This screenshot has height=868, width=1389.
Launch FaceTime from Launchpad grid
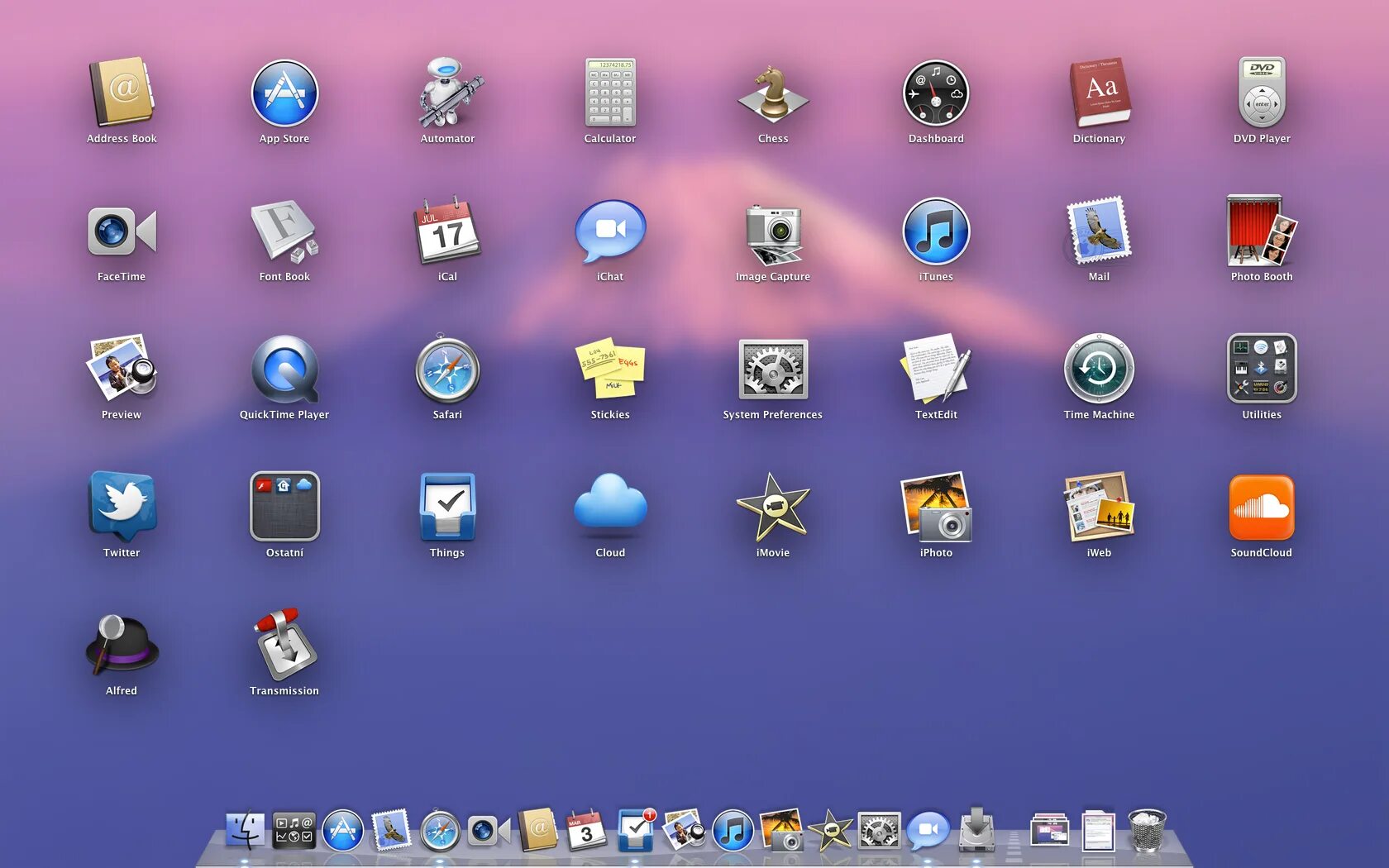122,231
